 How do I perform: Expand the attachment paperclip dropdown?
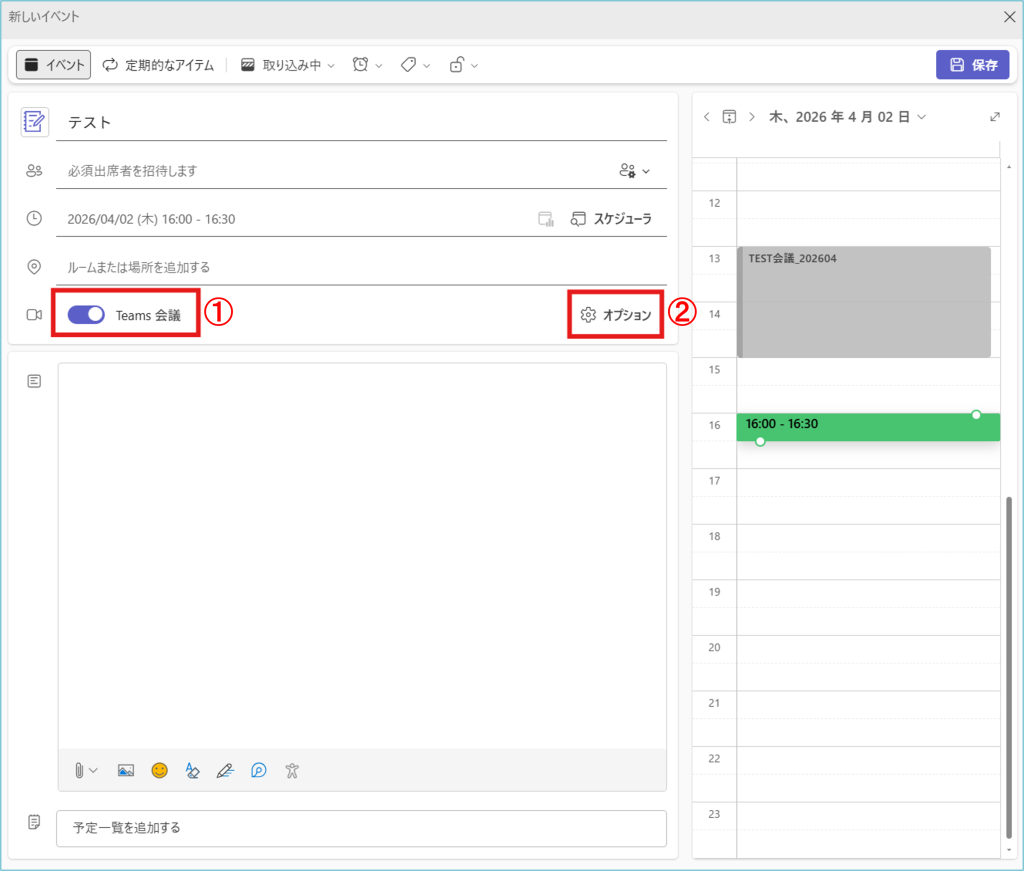(x=86, y=770)
